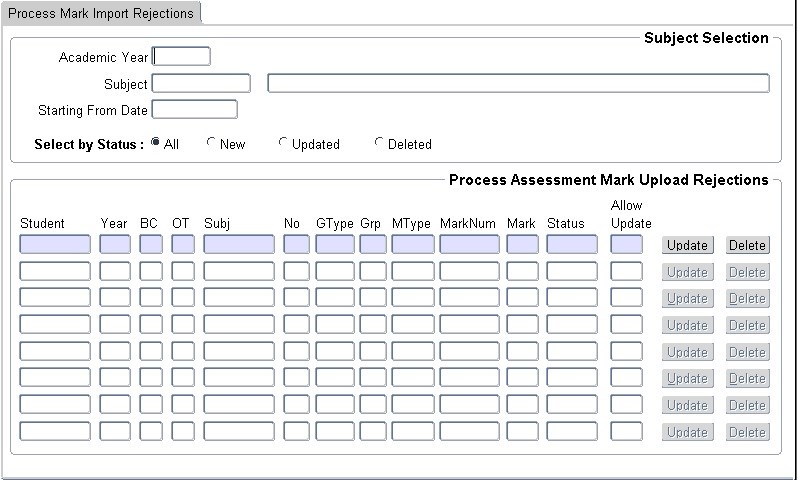Click the long Subject description field
The height and width of the screenshot is (480, 798).
pyautogui.click(x=518, y=84)
